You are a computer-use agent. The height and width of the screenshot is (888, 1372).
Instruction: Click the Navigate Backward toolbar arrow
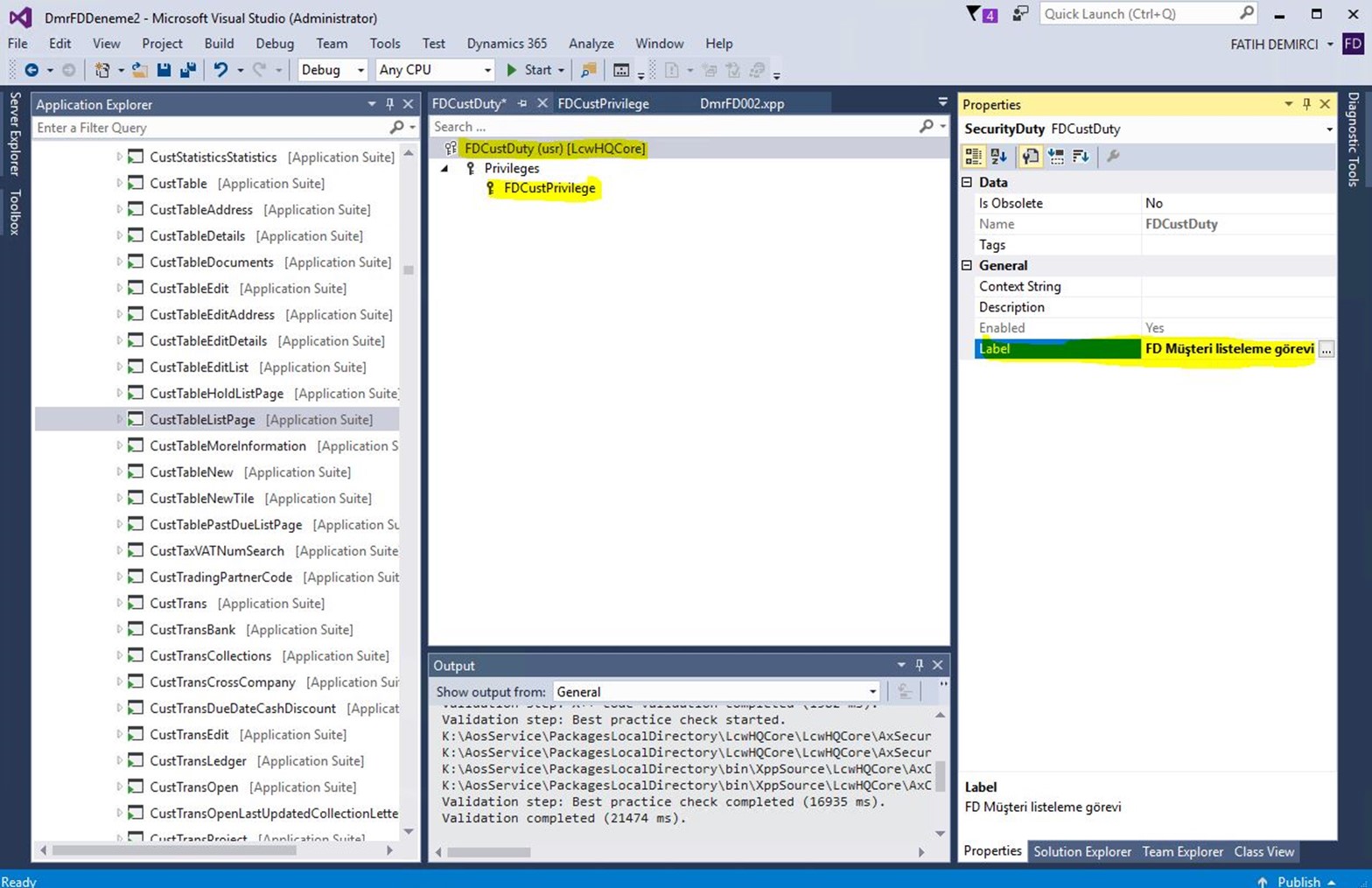(x=31, y=70)
